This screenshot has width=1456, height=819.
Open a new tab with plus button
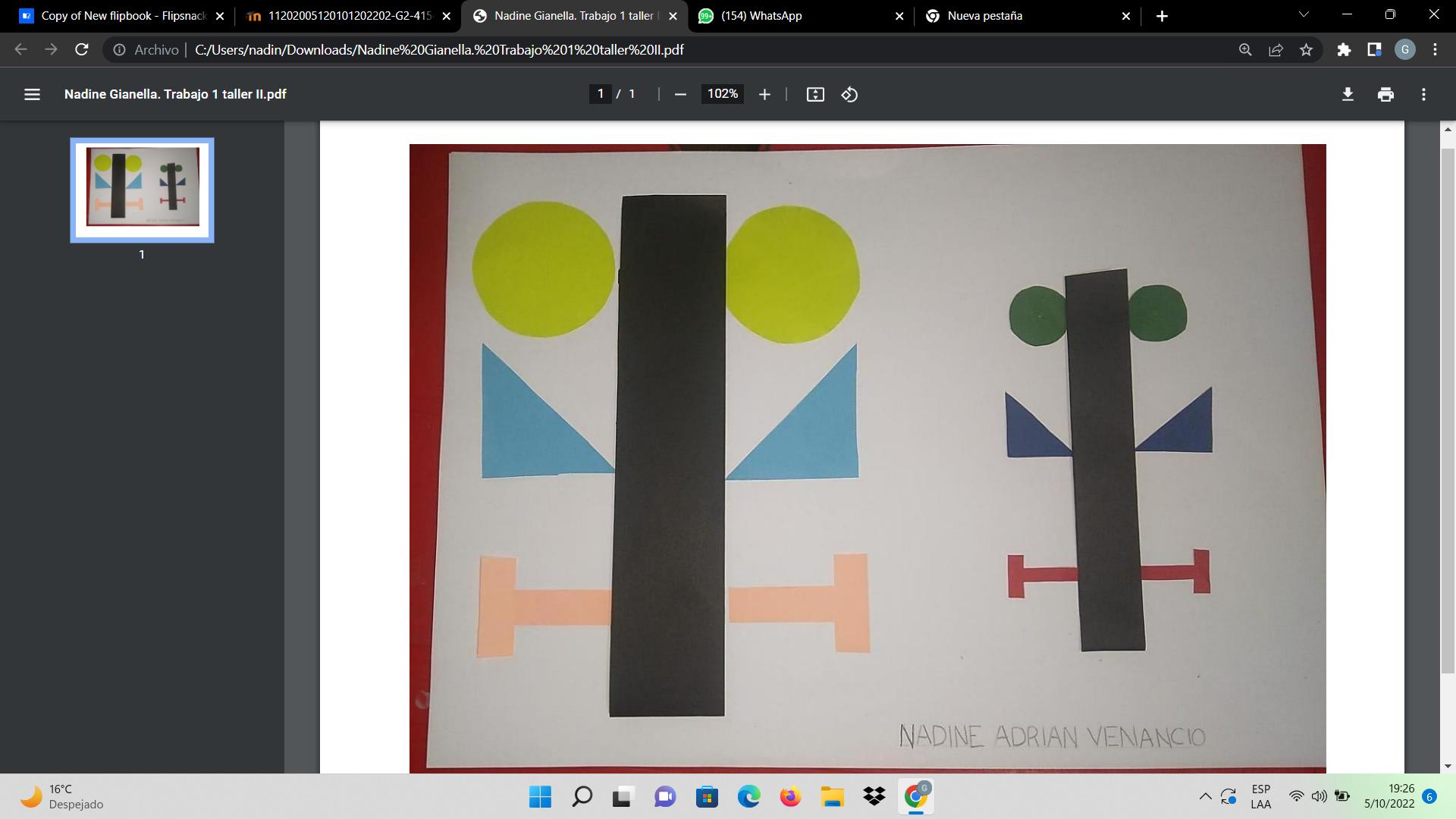[x=1162, y=16]
